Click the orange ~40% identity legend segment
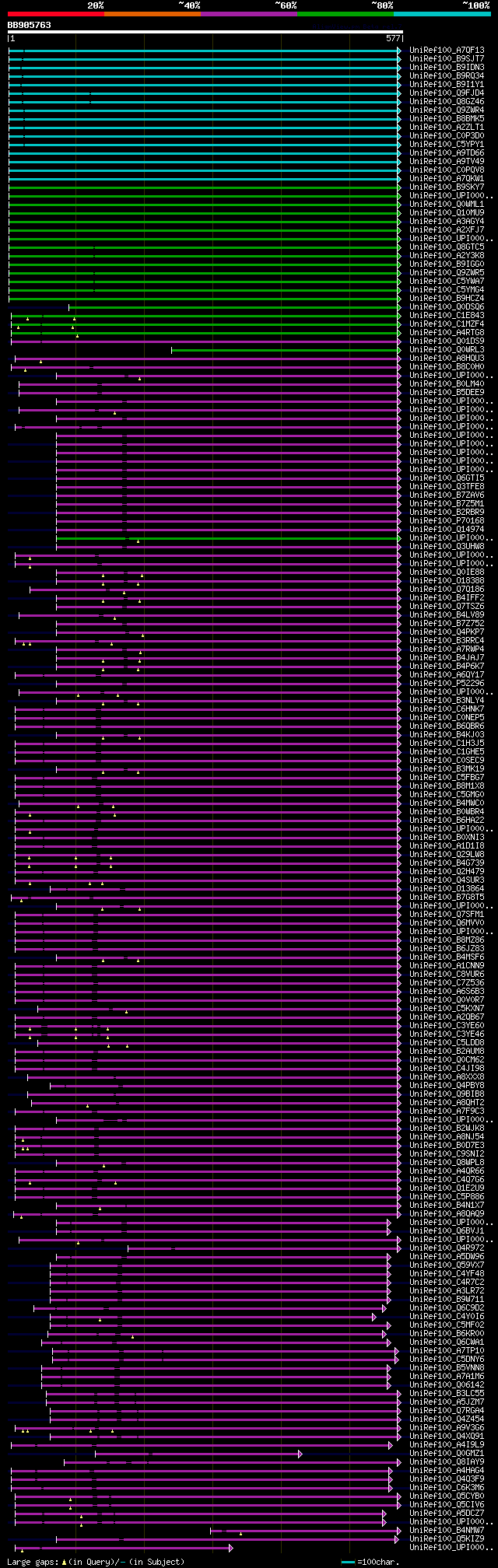Viewport: 498px width, 1568px height. click(153, 14)
